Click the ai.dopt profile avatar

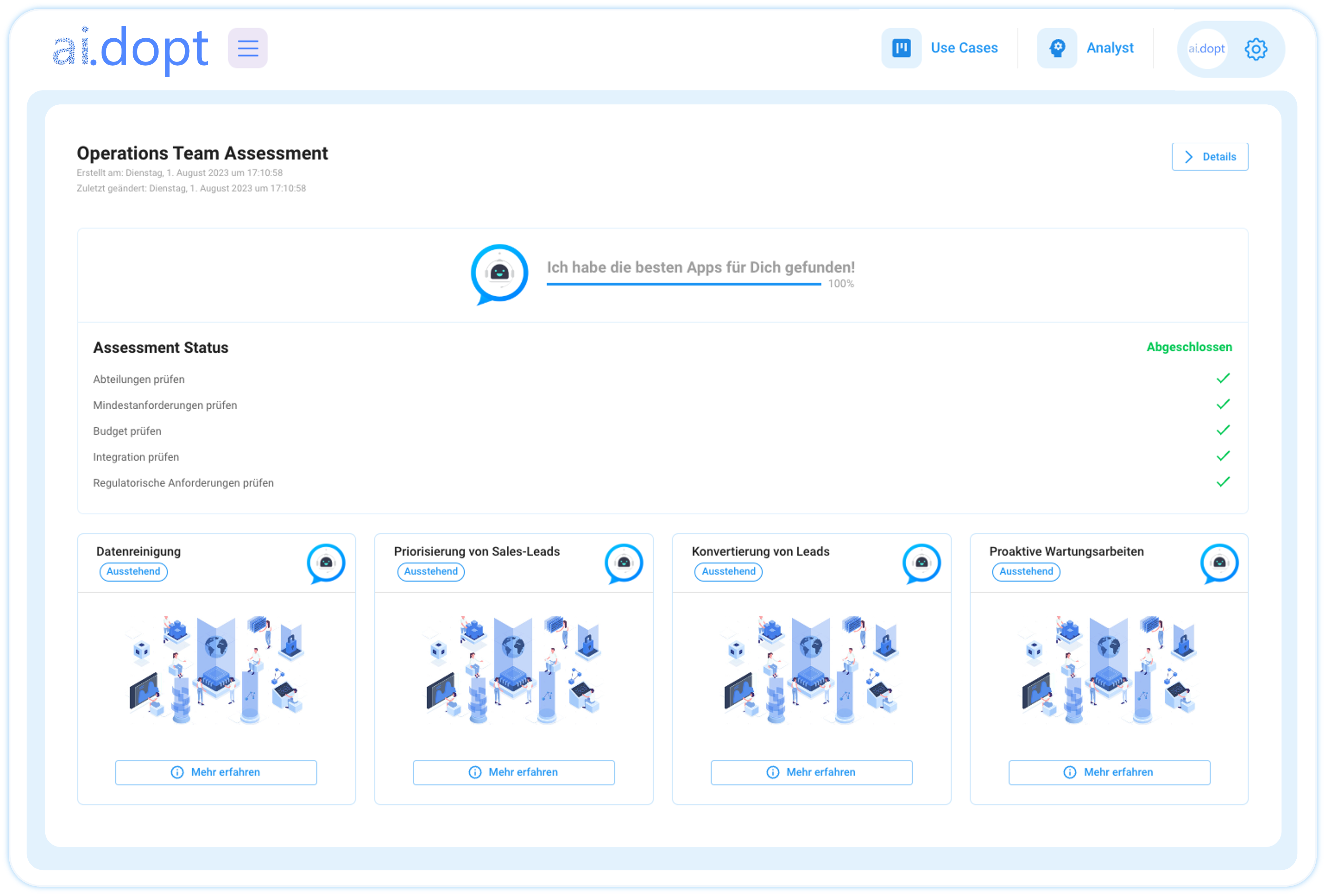[x=1207, y=49]
